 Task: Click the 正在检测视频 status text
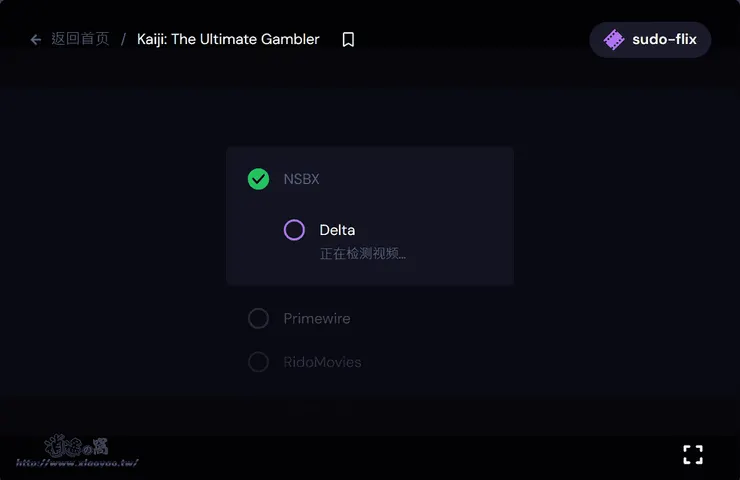pyautogui.click(x=362, y=254)
